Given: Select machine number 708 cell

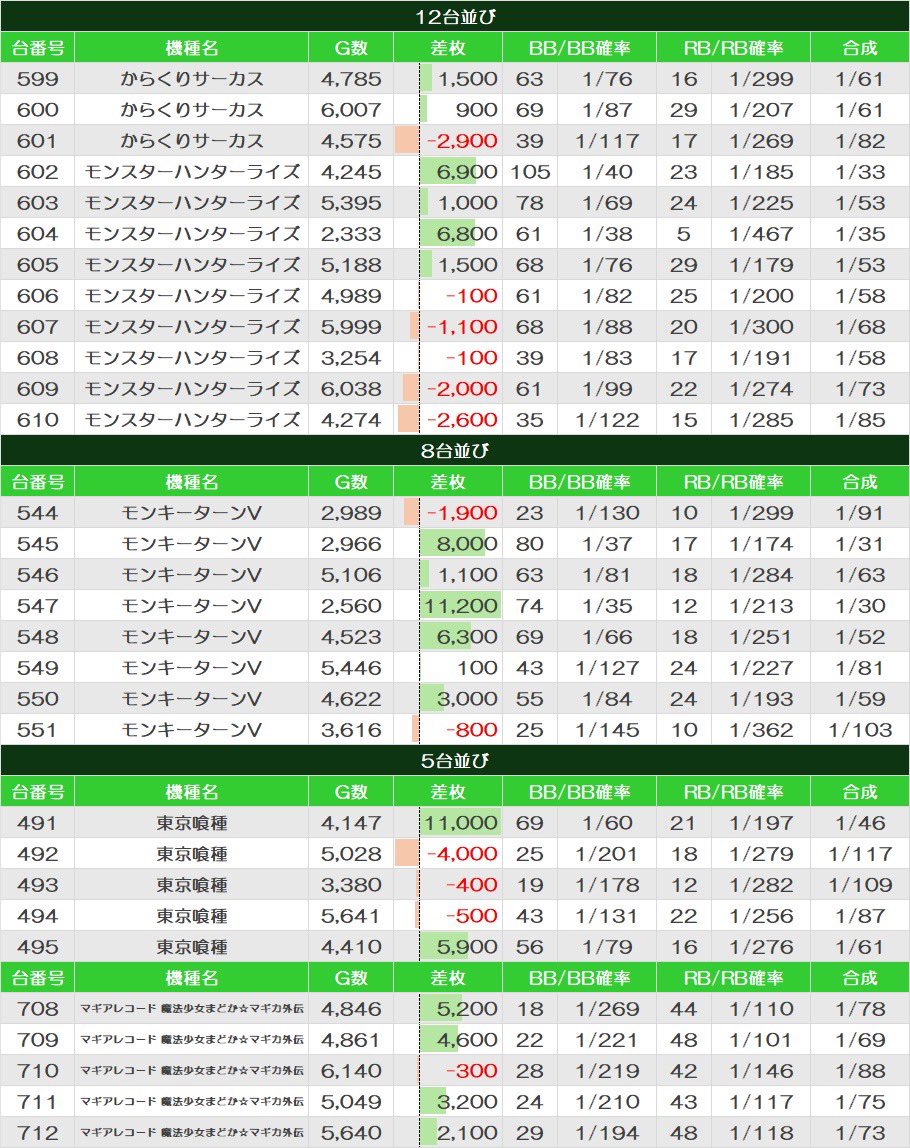Looking at the screenshot, I should point(37,1008).
